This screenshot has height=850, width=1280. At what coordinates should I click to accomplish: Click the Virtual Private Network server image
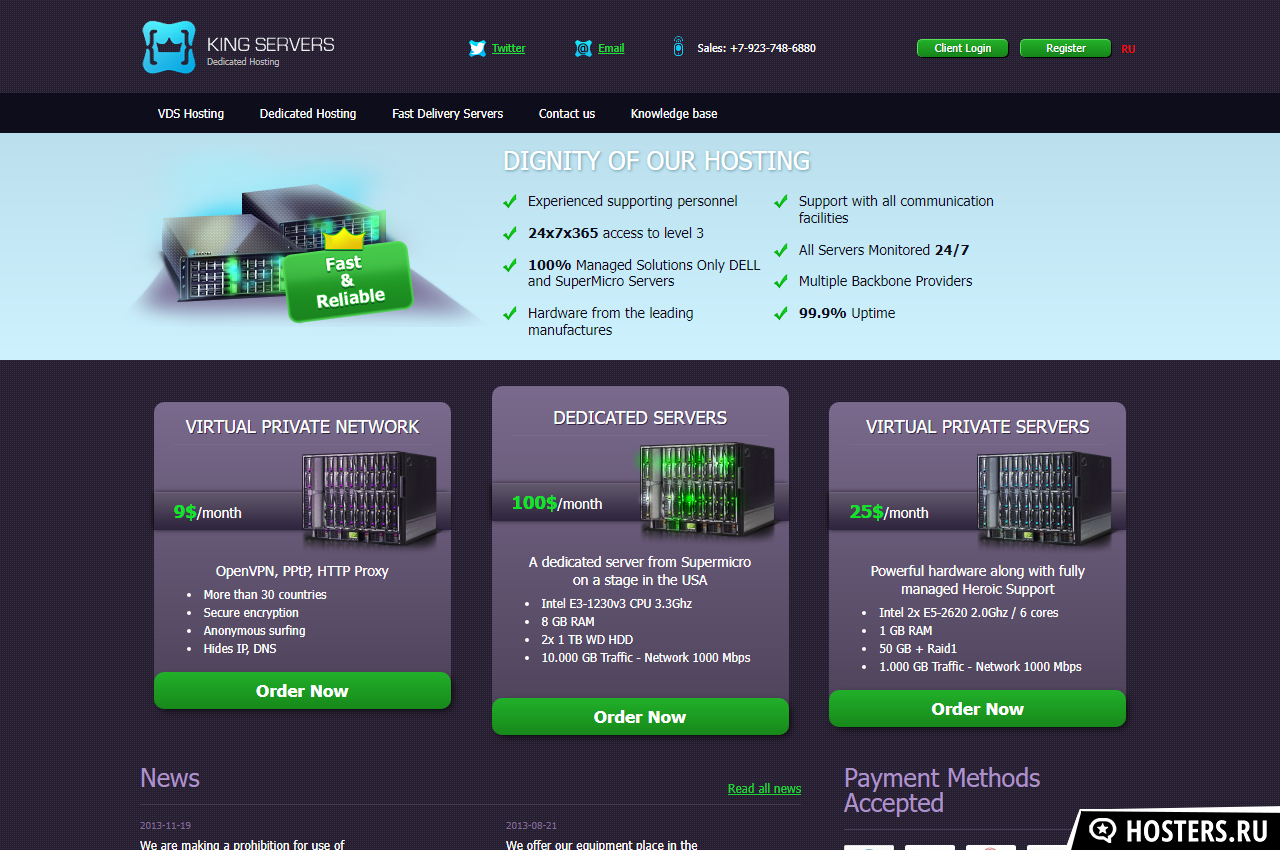[x=371, y=498]
